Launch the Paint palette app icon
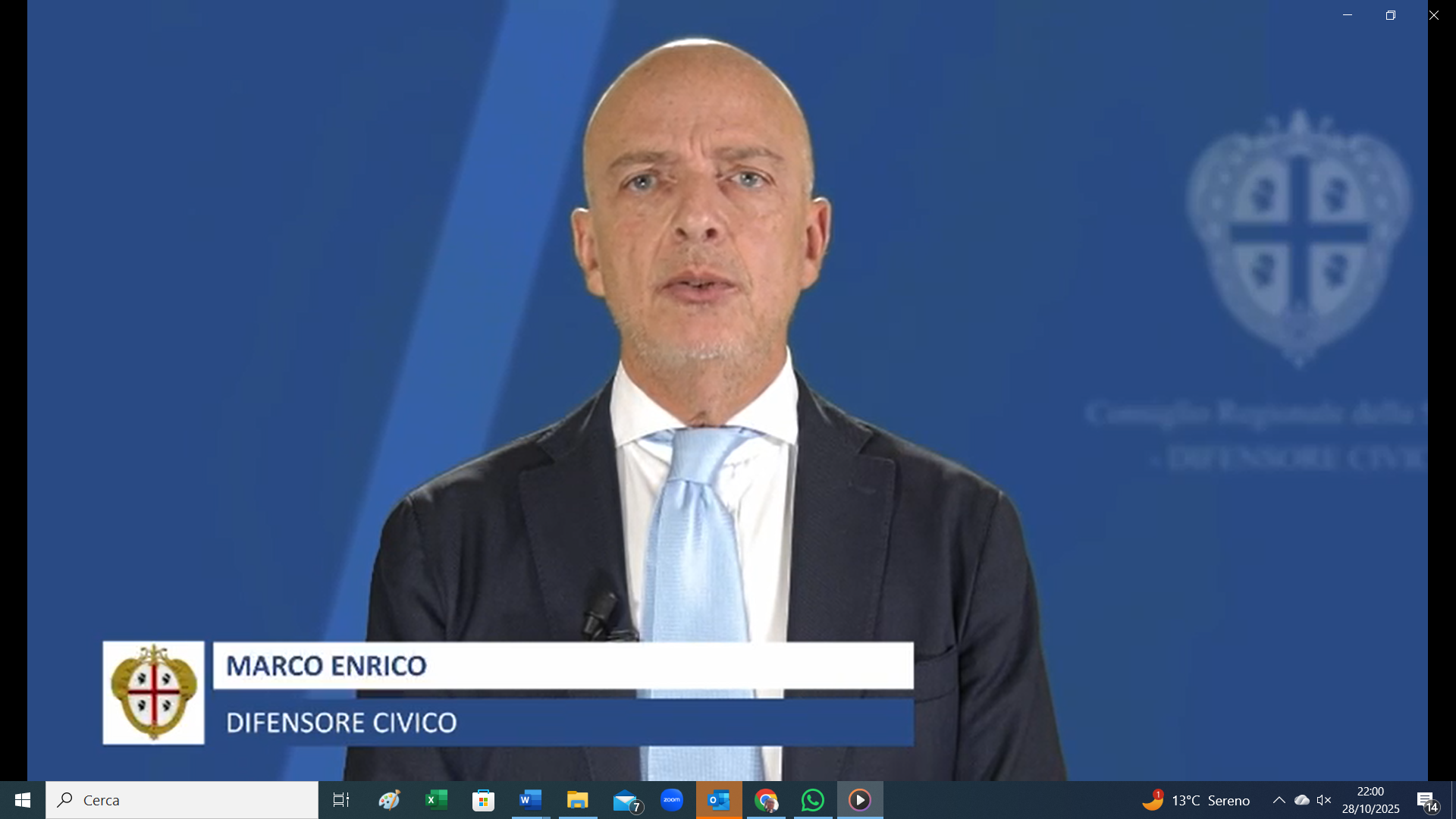The height and width of the screenshot is (819, 1456). click(x=389, y=800)
